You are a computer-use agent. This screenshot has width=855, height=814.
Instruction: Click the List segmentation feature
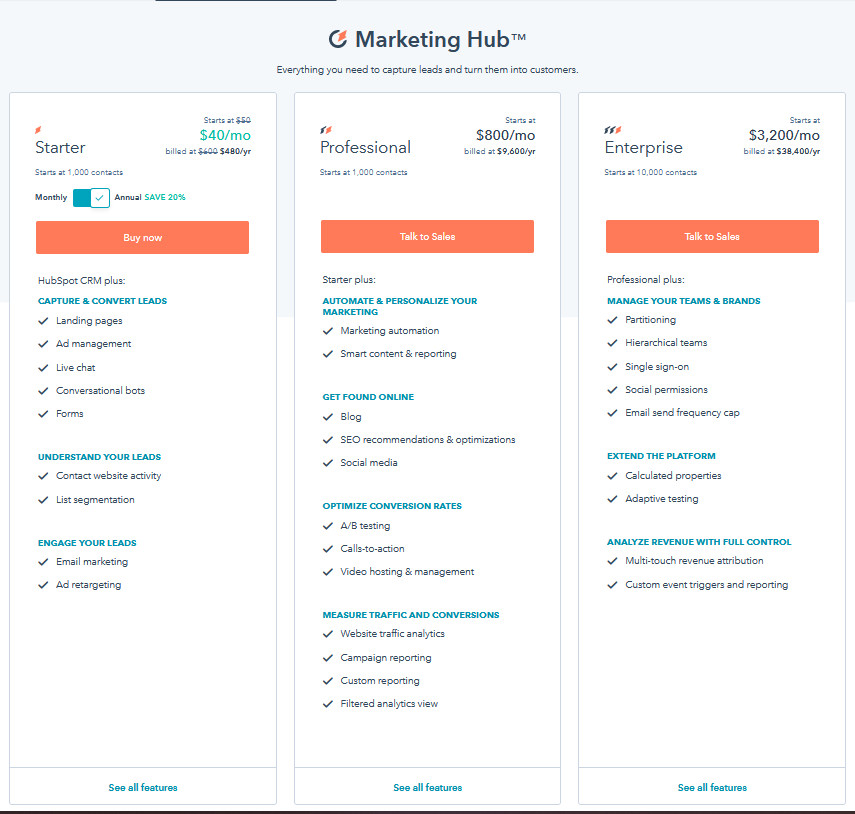pos(95,499)
